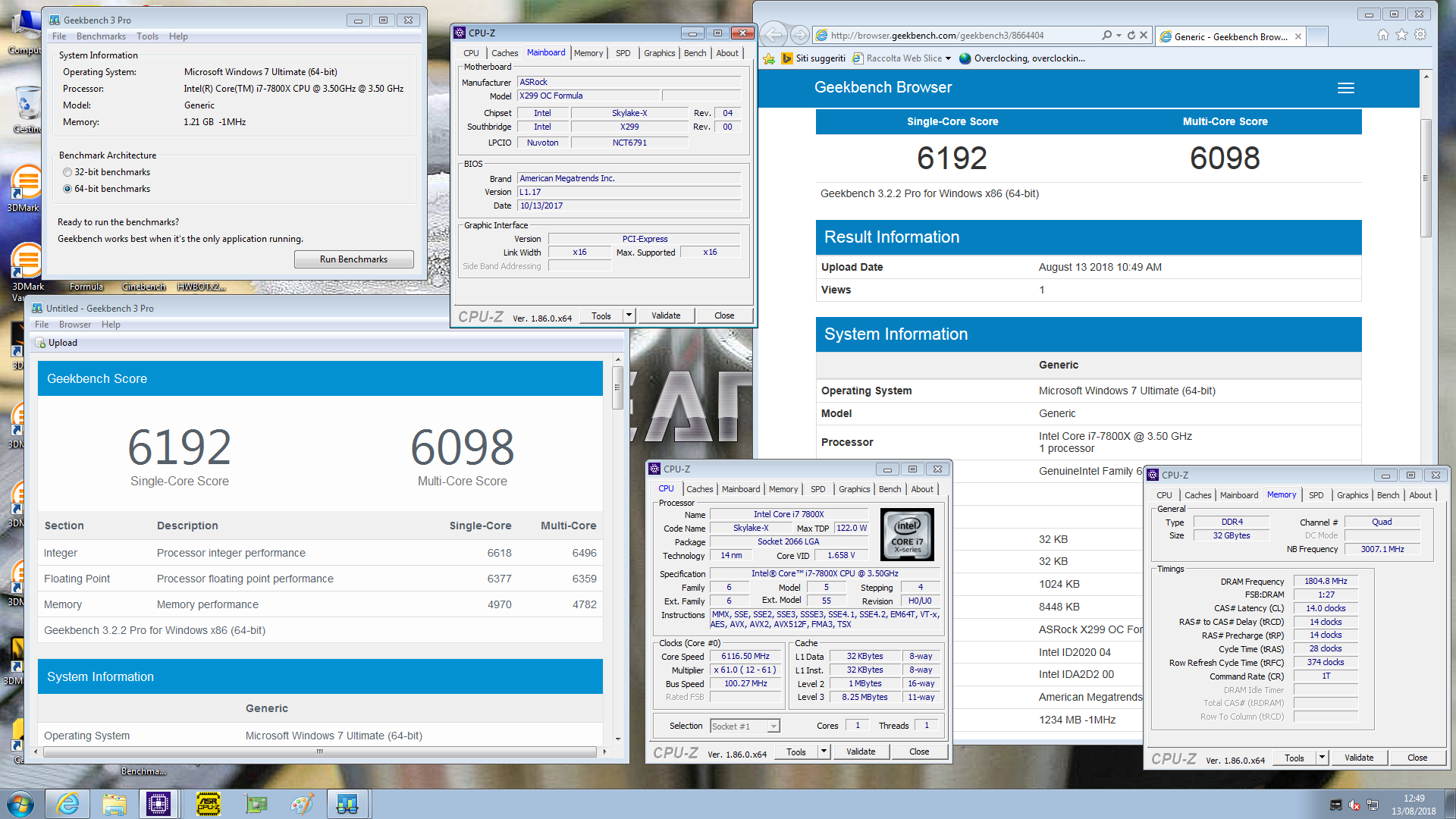Open Graphics tab in Memory CPU-Z window
Image resolution: width=1456 pixels, height=819 pixels.
[x=1352, y=495]
